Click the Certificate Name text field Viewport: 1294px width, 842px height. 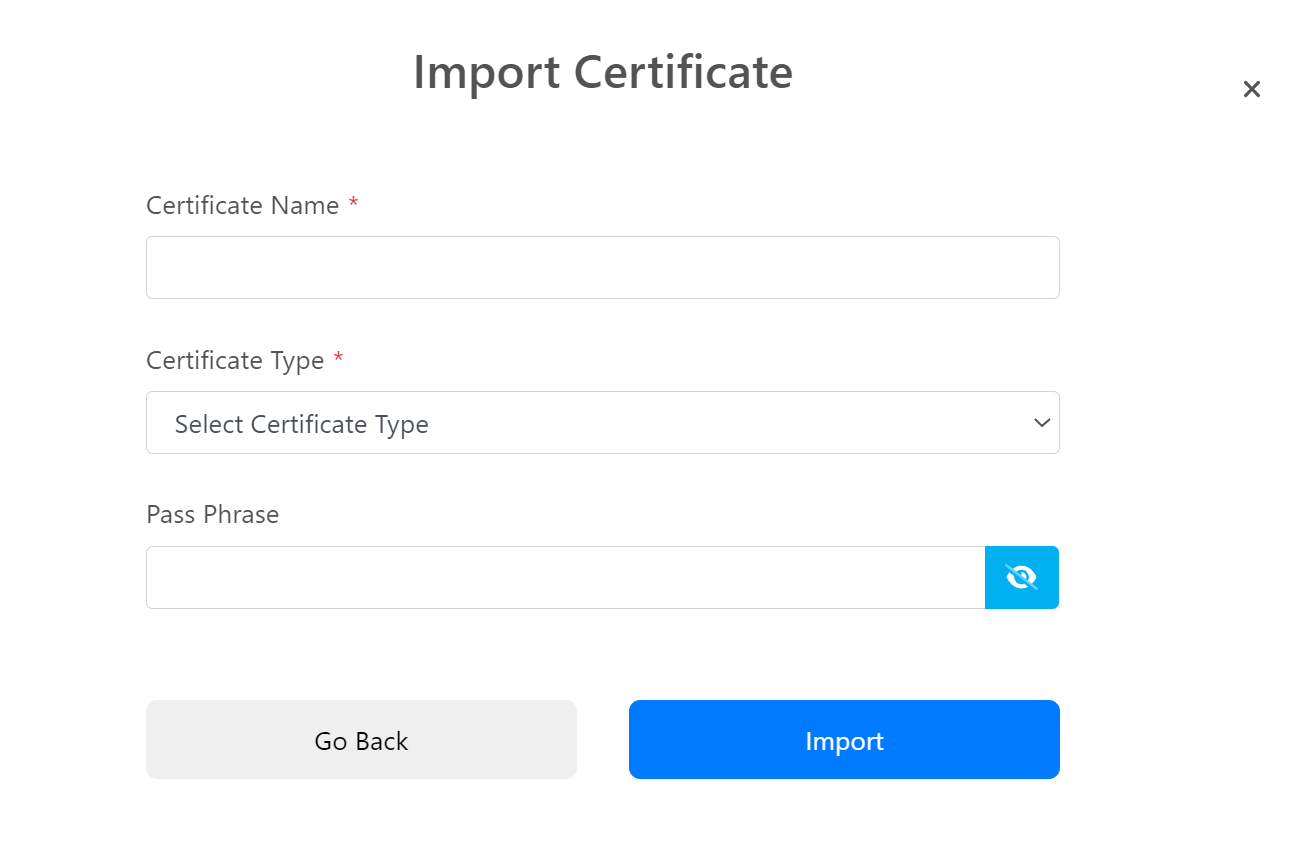pos(602,267)
